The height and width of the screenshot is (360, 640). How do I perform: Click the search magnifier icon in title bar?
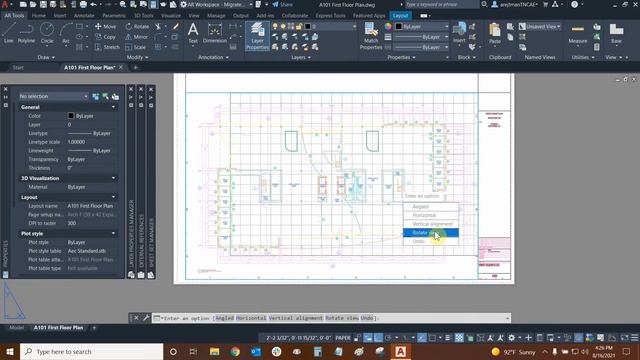click(x=484, y=4)
